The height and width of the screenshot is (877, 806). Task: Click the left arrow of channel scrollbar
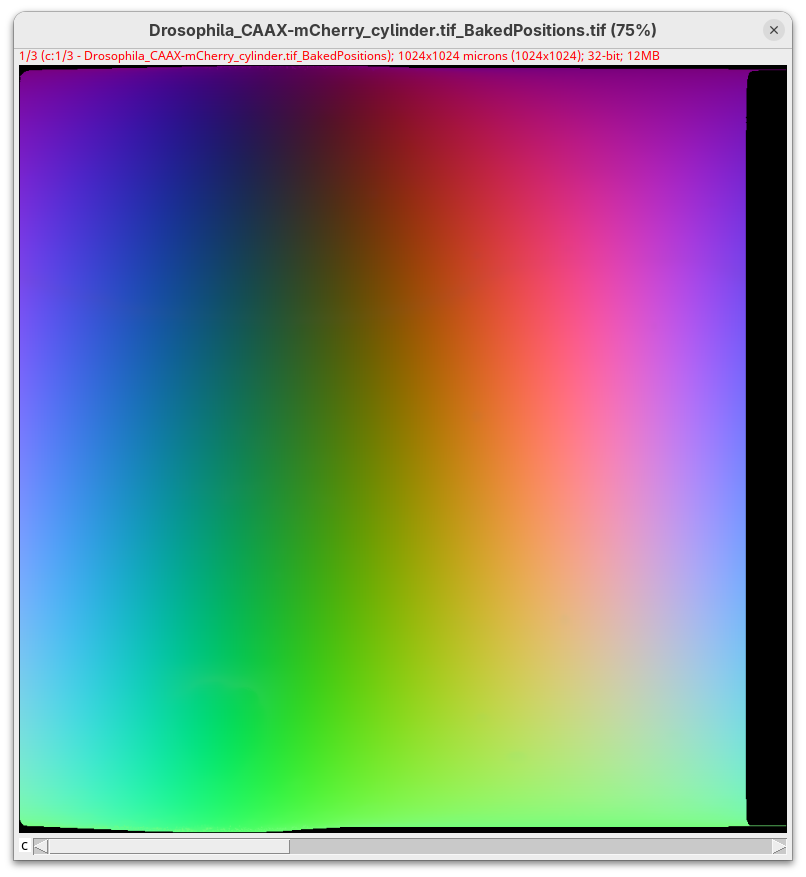point(40,847)
